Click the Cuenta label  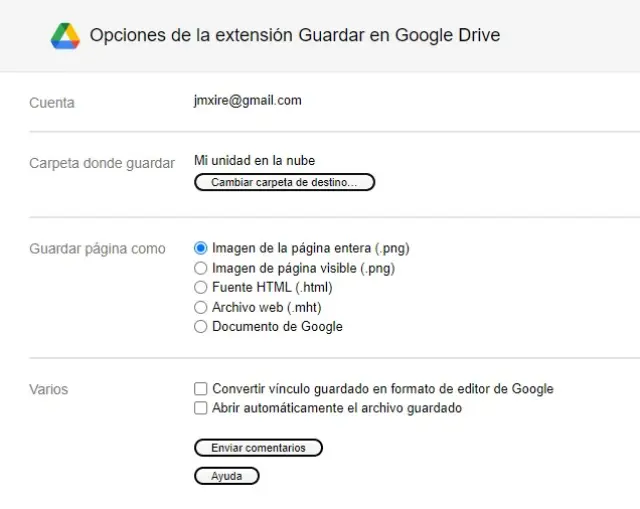52,102
